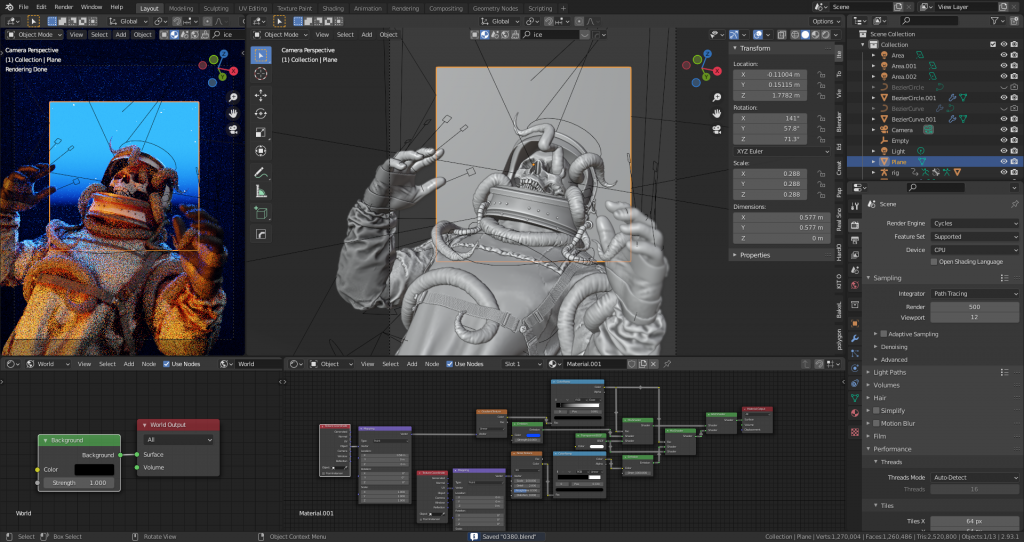Switch to the Sculpting workspace tab
The image size is (1024, 542).
click(216, 8)
